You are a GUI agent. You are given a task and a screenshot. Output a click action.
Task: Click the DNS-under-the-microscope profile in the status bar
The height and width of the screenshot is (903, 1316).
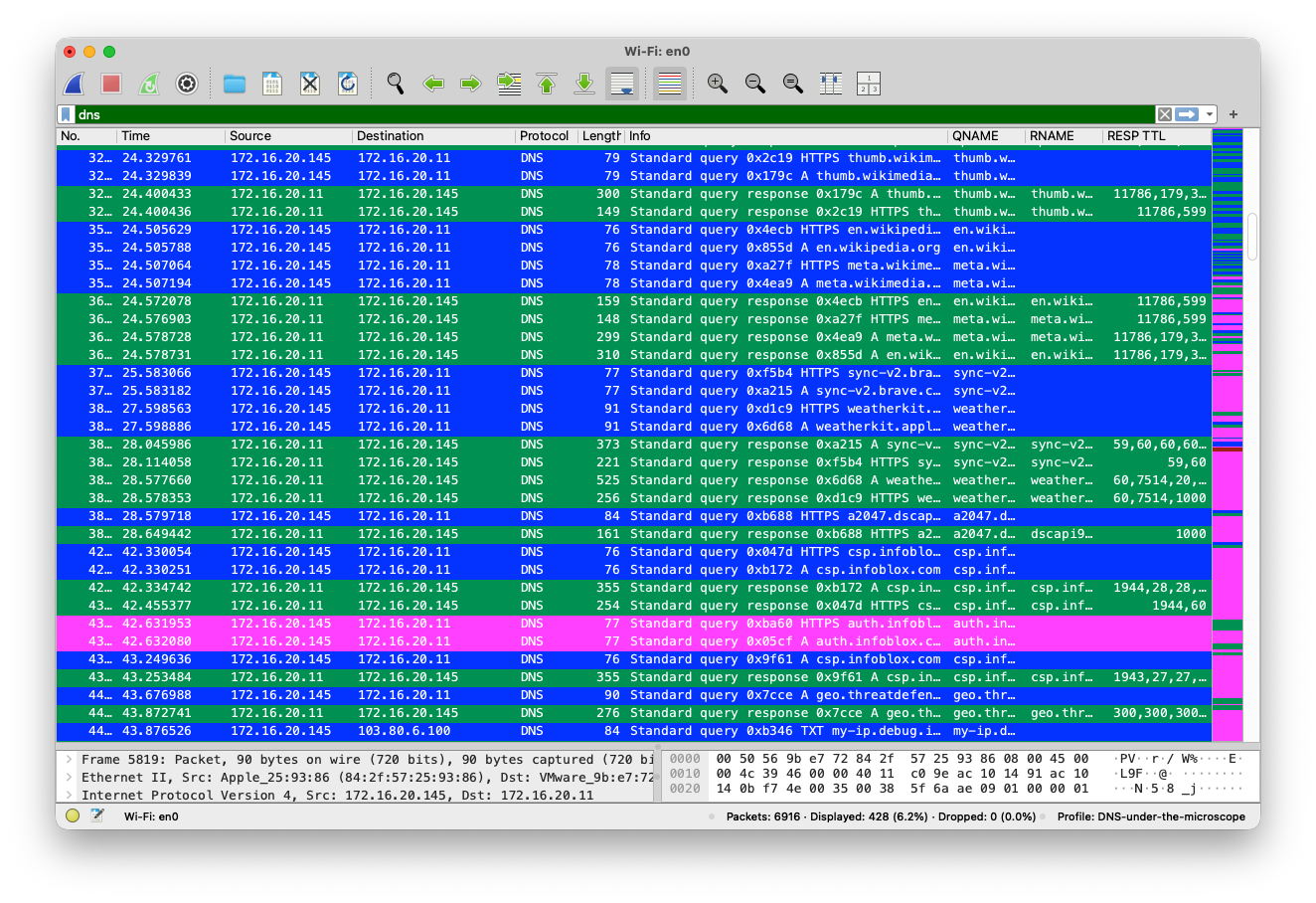pyautogui.click(x=1151, y=816)
